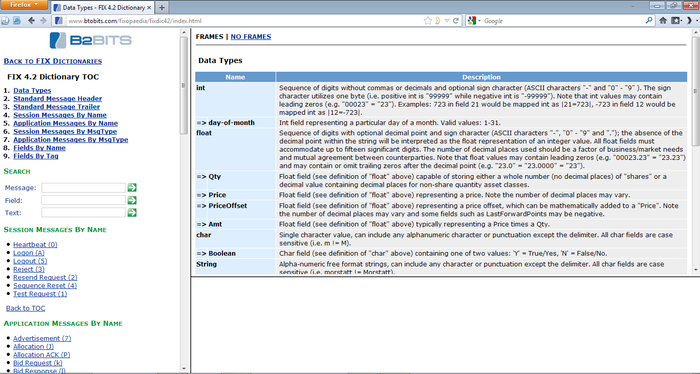Click the green go arrow beside Text
Screen dimensions: 700x374
[132, 213]
